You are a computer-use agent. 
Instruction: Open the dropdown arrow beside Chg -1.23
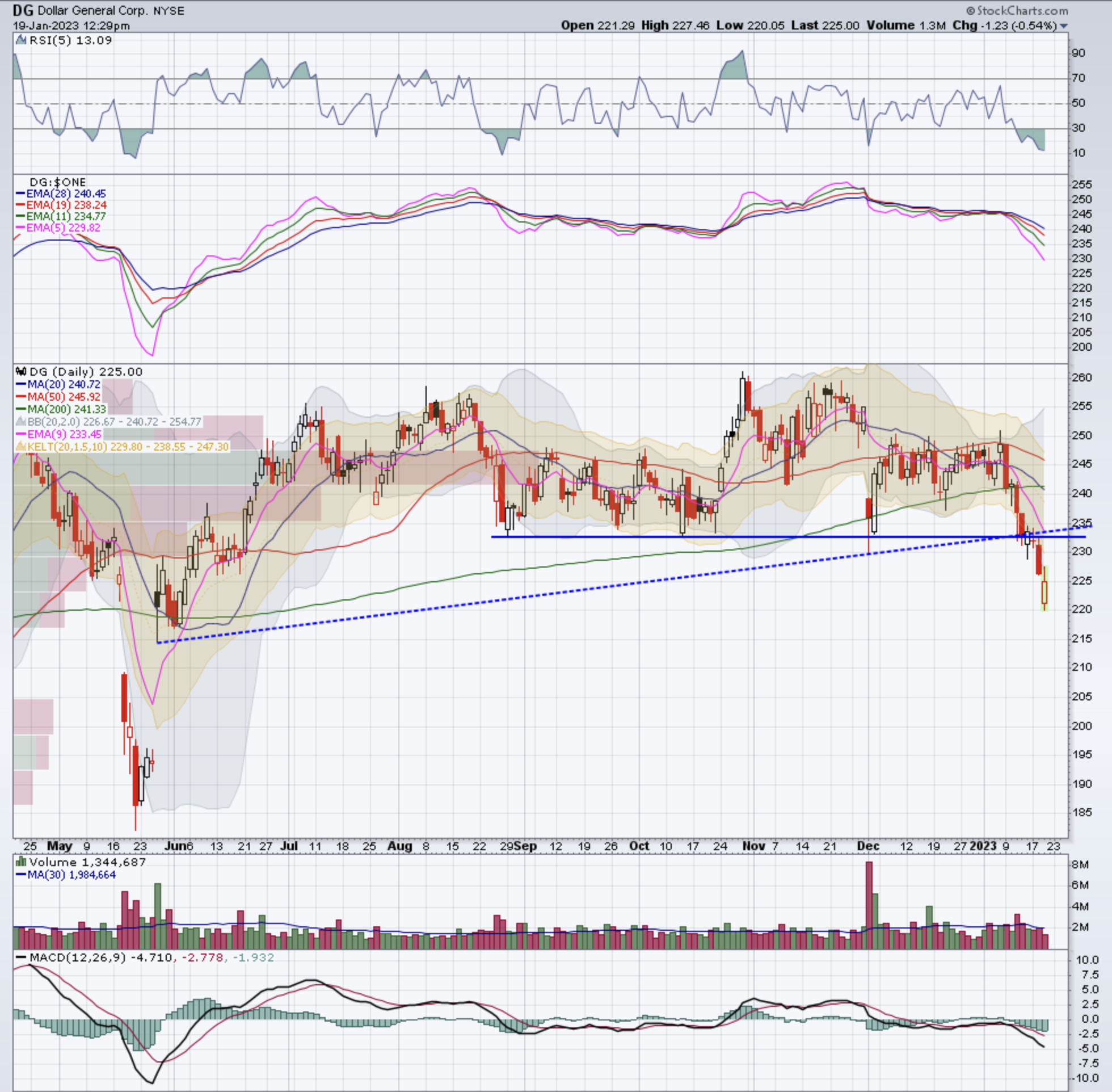1064,26
